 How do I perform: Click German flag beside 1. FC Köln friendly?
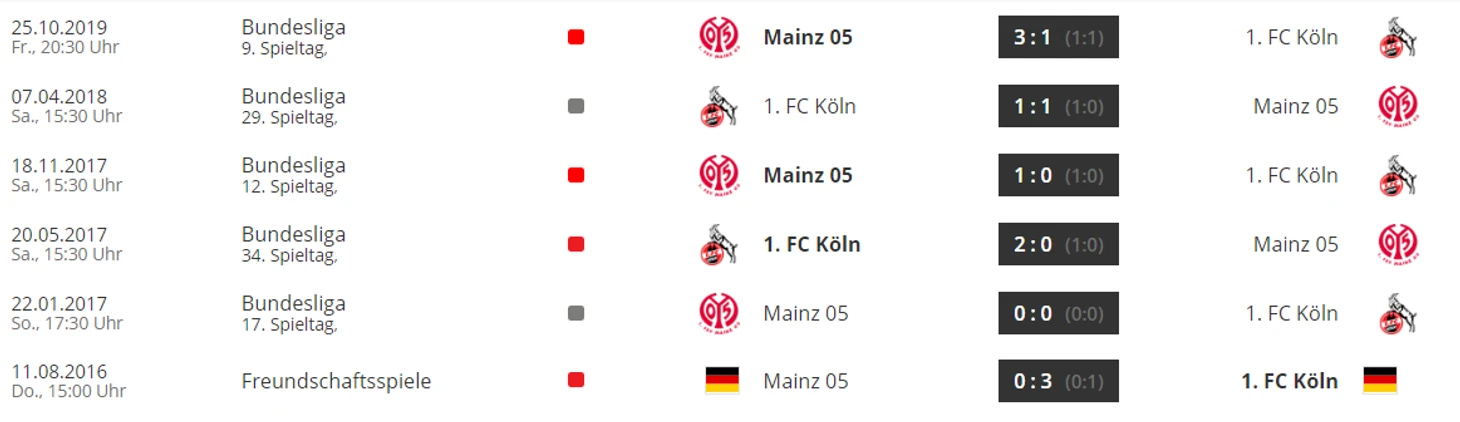(1380, 381)
